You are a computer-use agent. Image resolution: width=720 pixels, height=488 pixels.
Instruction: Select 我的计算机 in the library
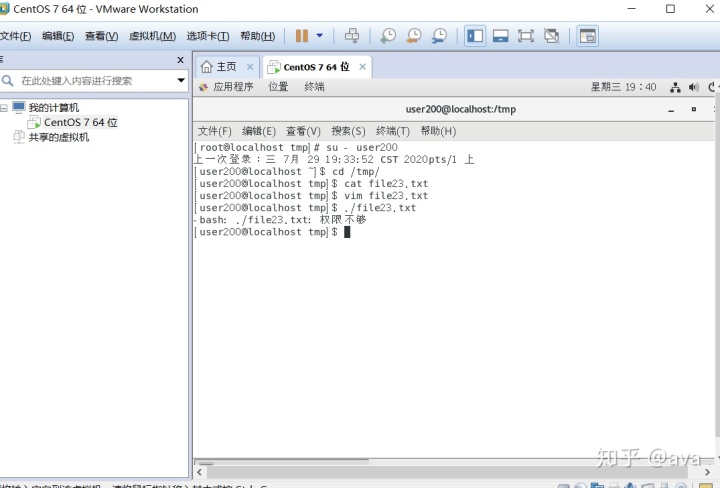[54, 108]
